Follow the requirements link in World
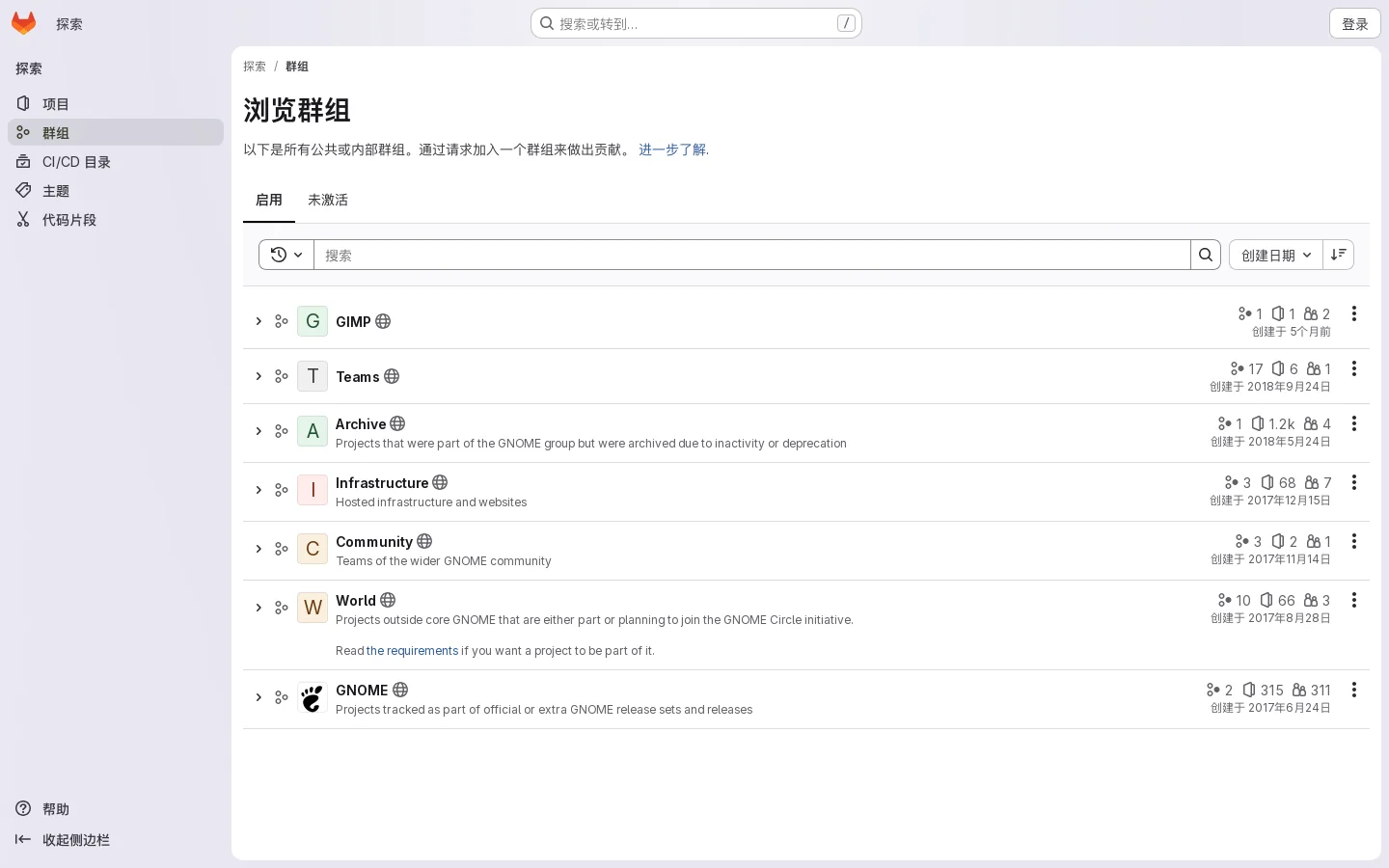Screen dimensions: 1389x868 click(x=412, y=651)
